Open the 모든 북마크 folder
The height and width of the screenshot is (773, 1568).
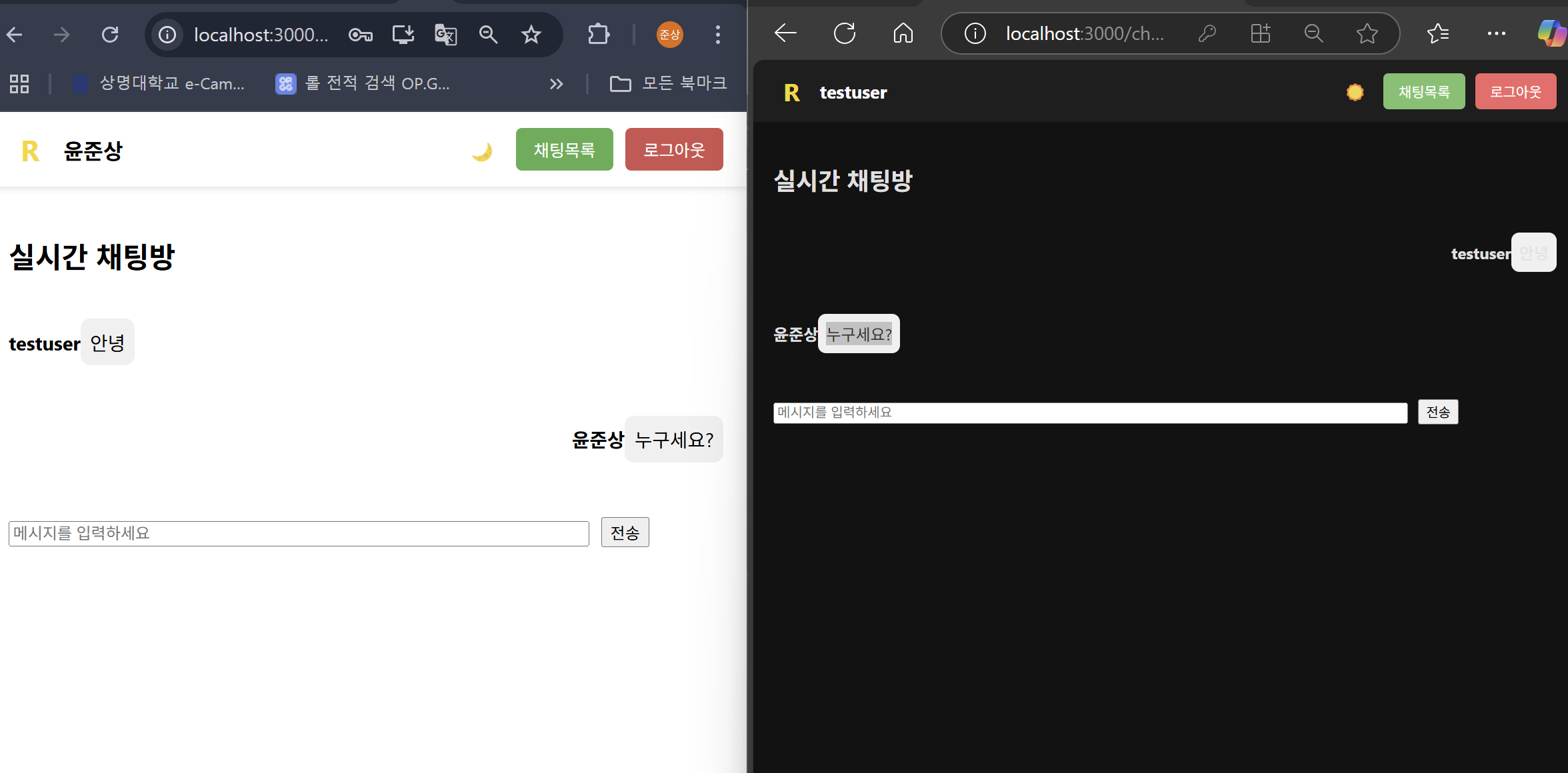click(x=668, y=84)
